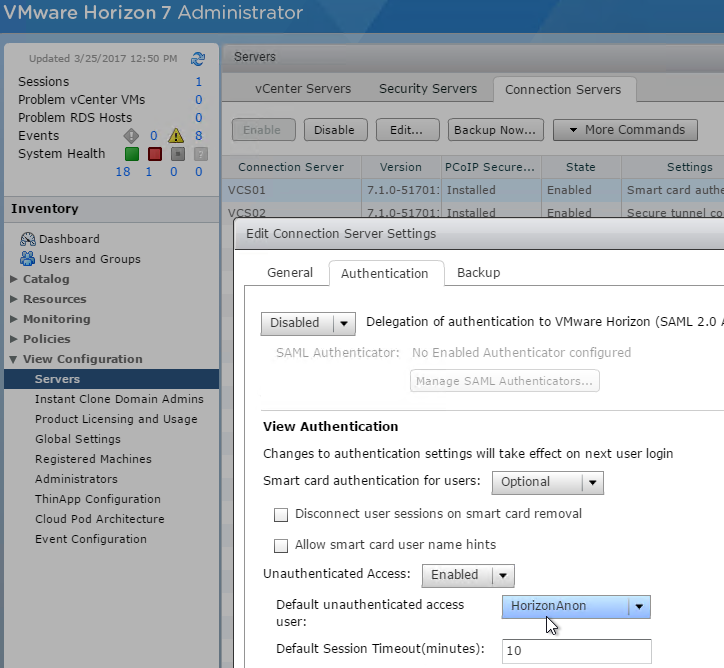Expand the Catalog tree node
Image resolution: width=724 pixels, height=668 pixels.
(14, 279)
